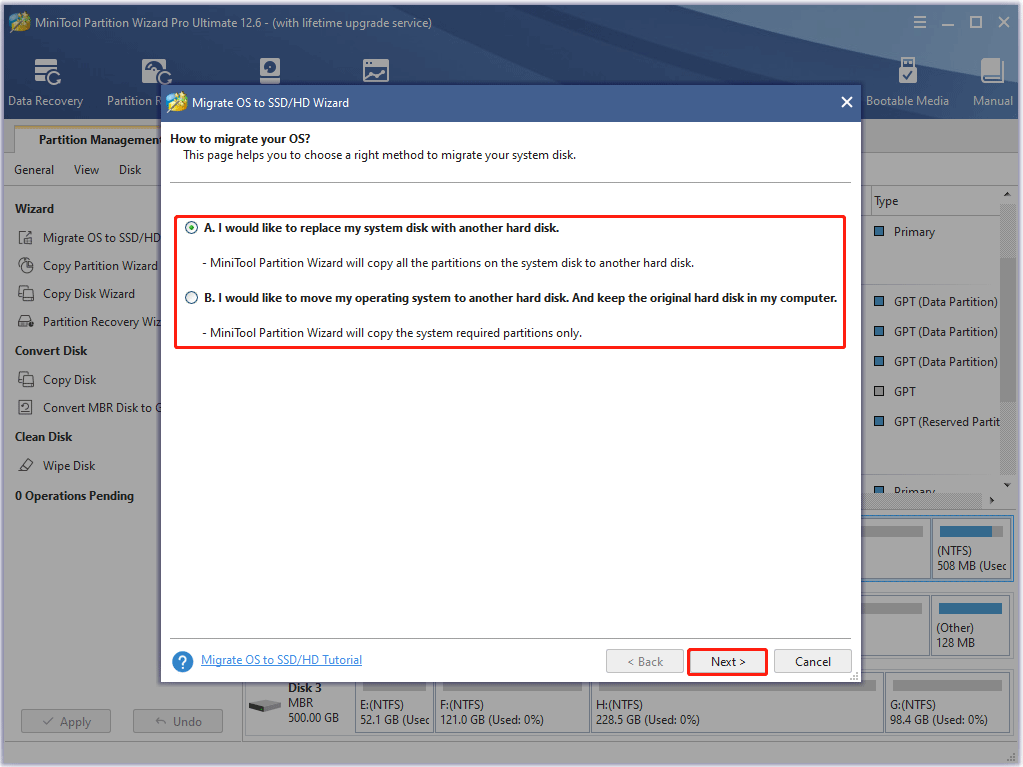Open the General menu
The image size is (1023, 767).
34,170
